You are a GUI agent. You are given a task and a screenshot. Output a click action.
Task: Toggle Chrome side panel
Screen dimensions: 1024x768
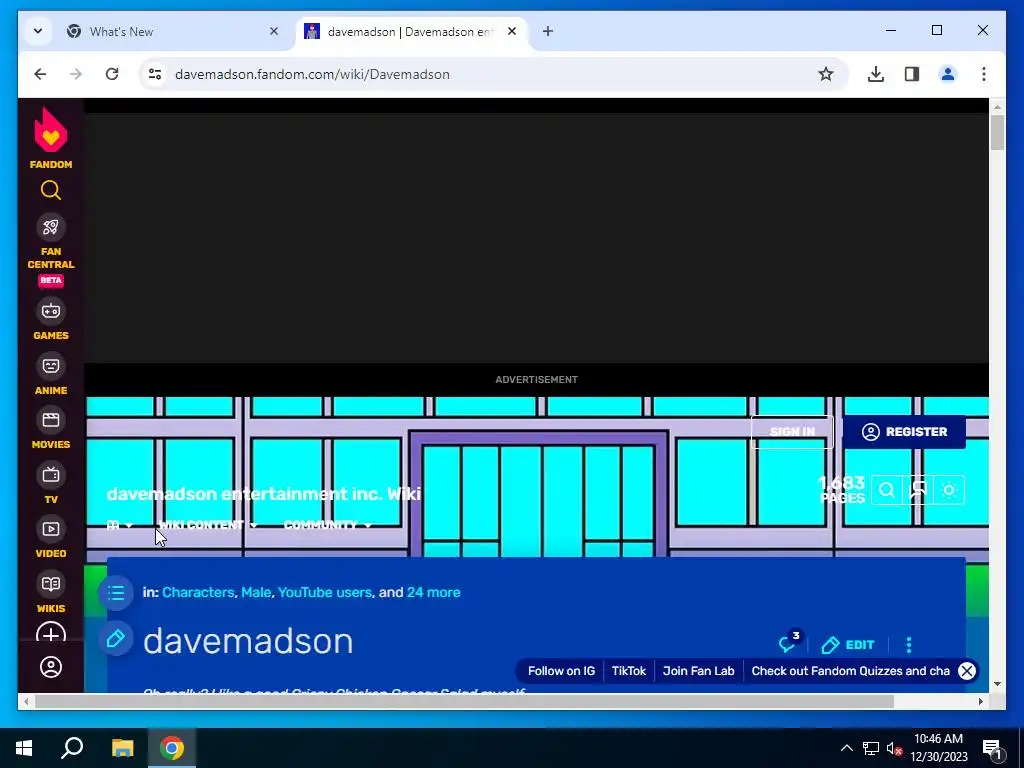coord(912,74)
